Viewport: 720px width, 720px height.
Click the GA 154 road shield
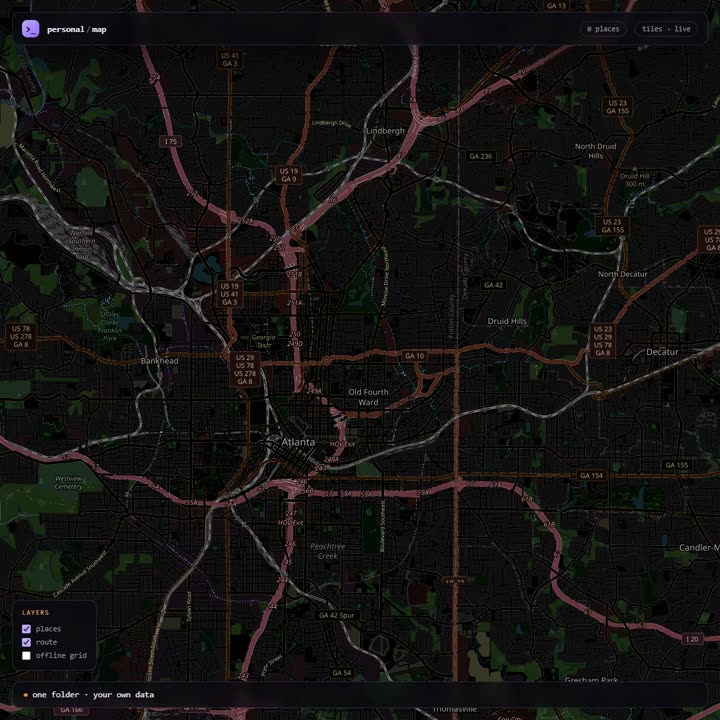click(591, 475)
